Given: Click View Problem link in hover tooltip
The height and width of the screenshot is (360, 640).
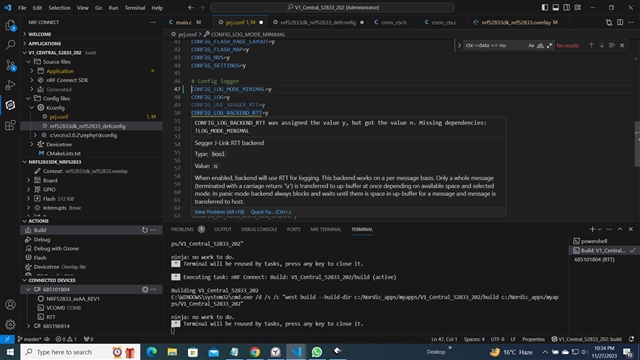Looking at the screenshot, I should pos(219,212).
